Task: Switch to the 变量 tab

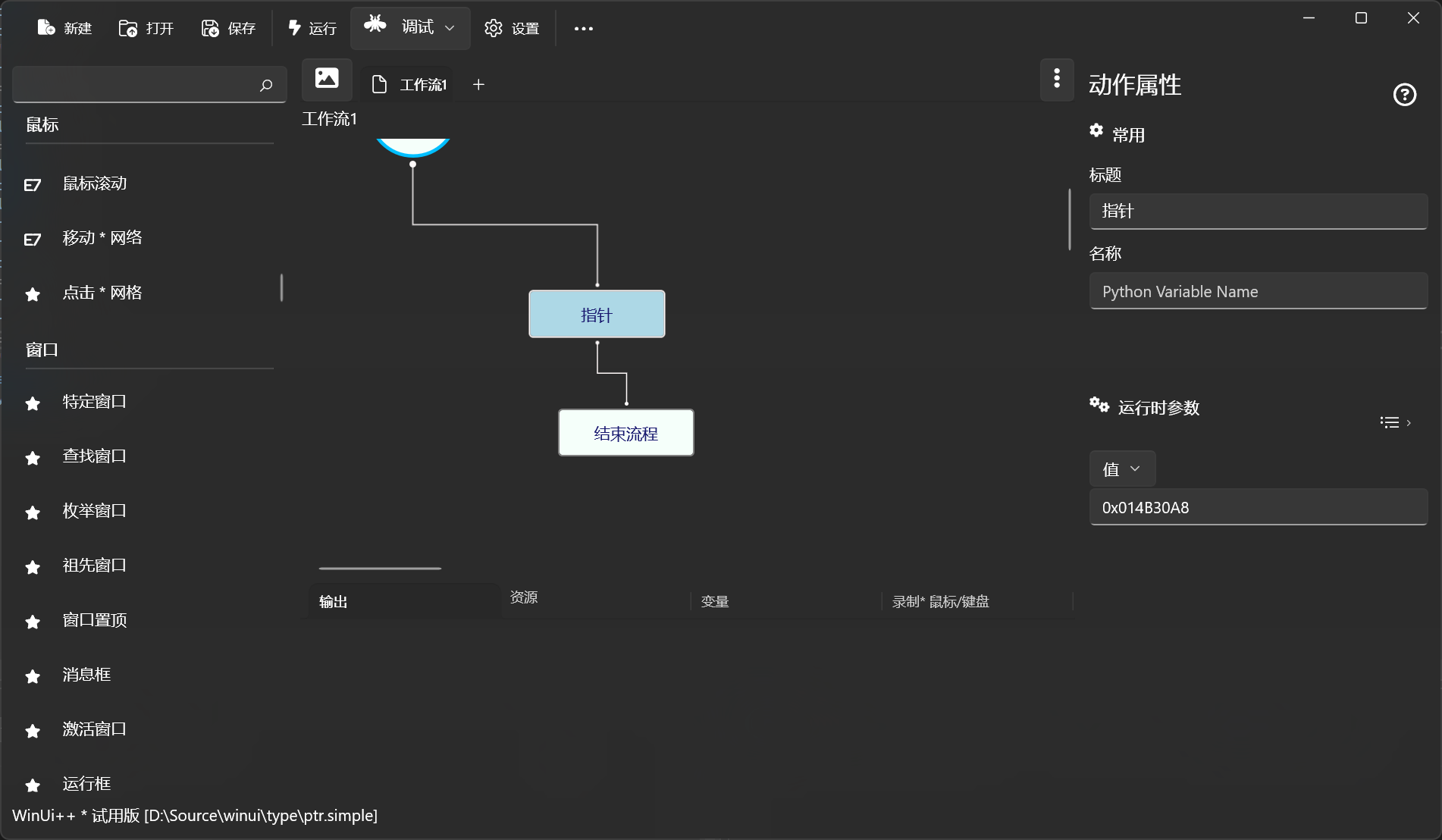Action: click(x=714, y=602)
